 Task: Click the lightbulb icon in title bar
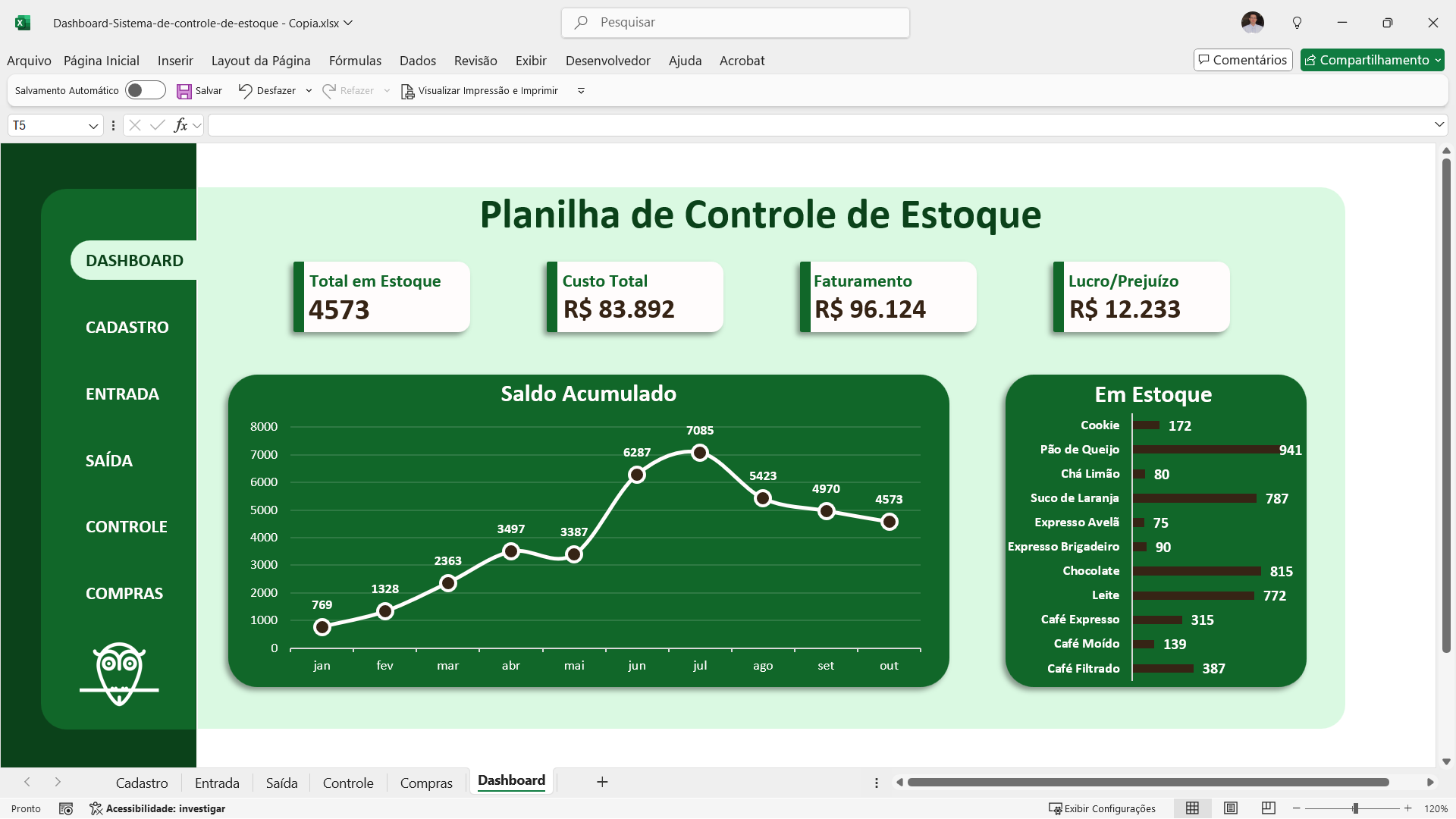tap(1297, 23)
